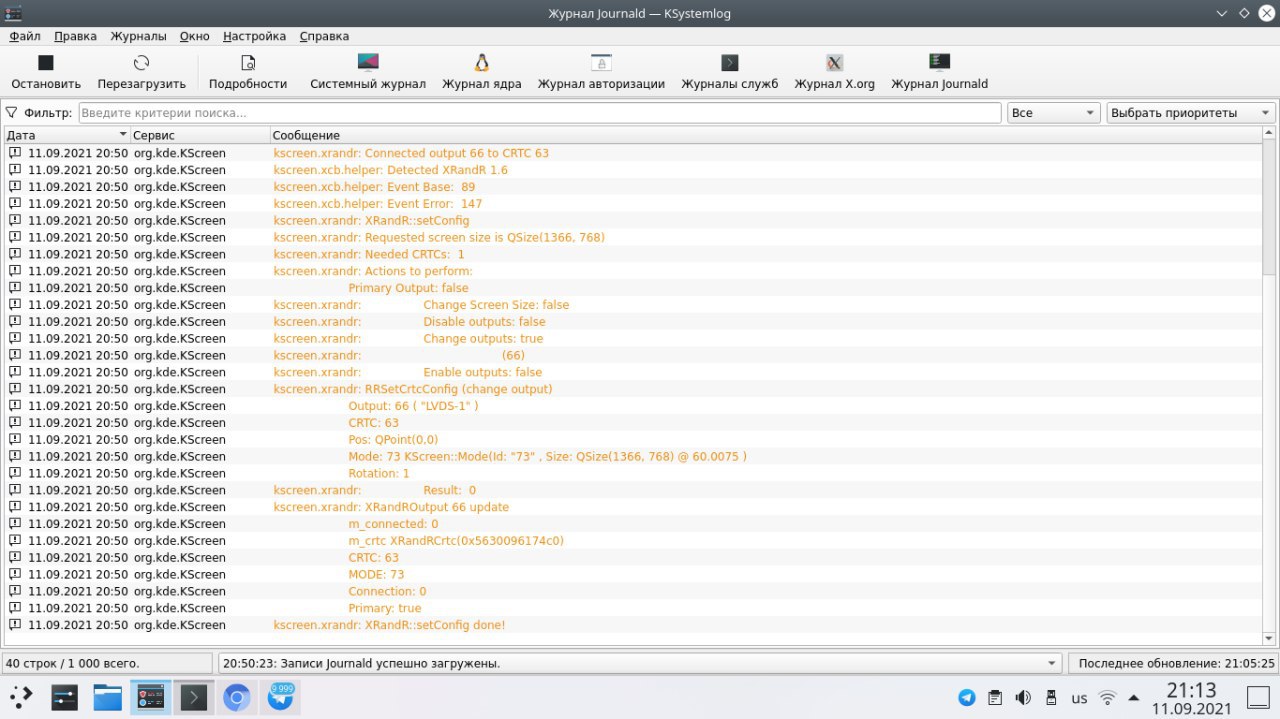
Task: Click Сервис column header
Action: (200, 135)
